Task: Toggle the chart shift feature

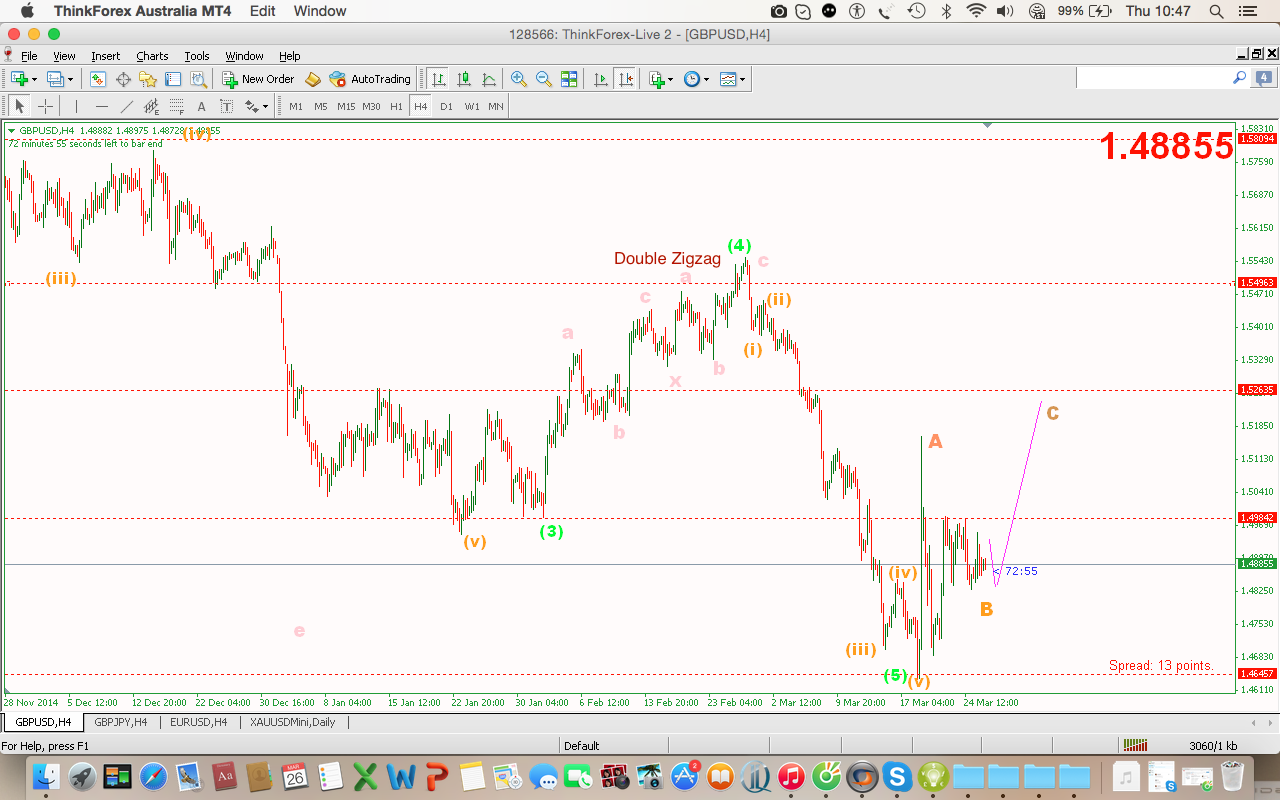Action: coord(628,78)
